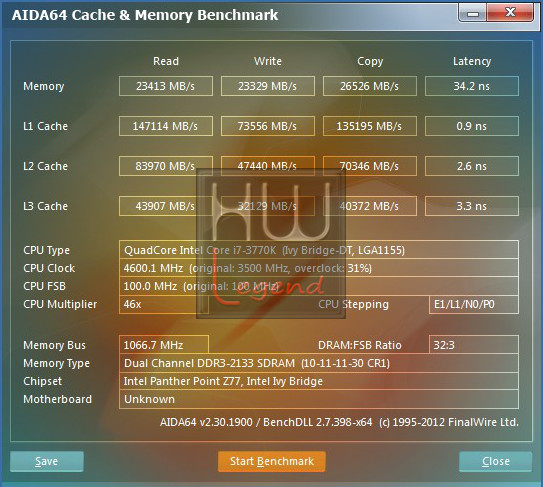The width and height of the screenshot is (543, 487).
Task: Select the L1 Cache Read result
Action: pos(166,126)
